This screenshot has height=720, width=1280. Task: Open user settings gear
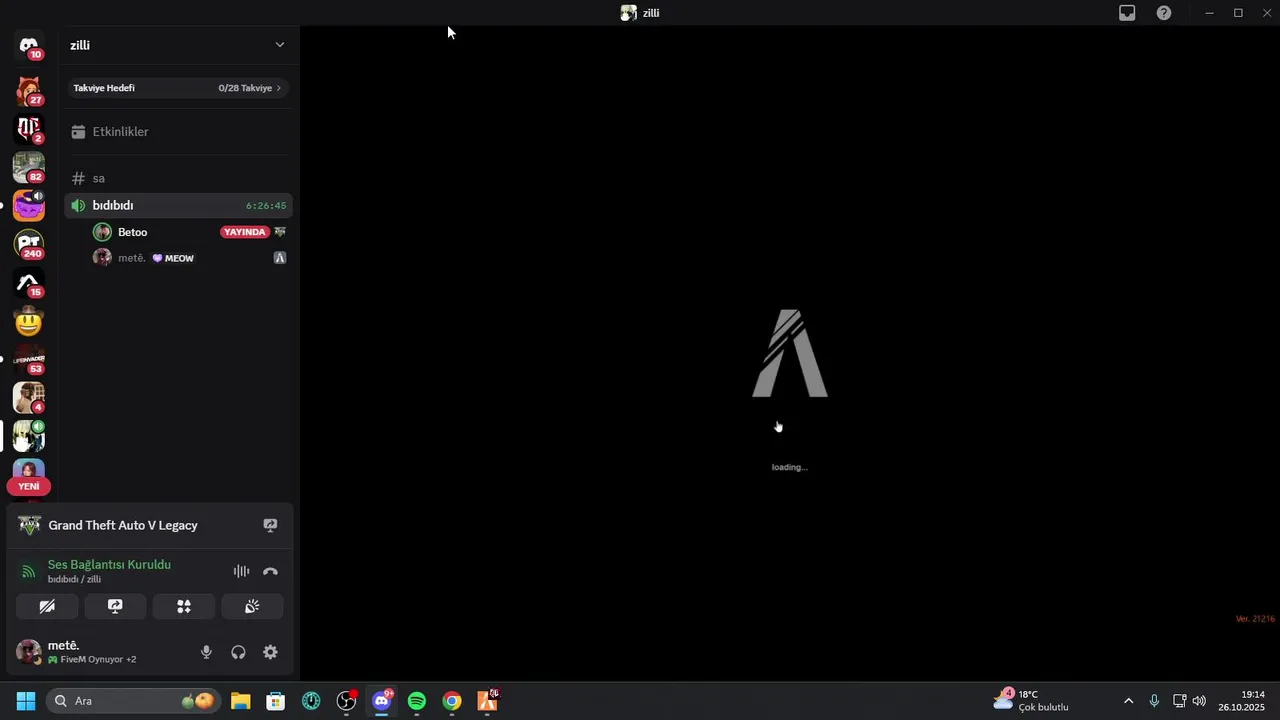coord(270,652)
